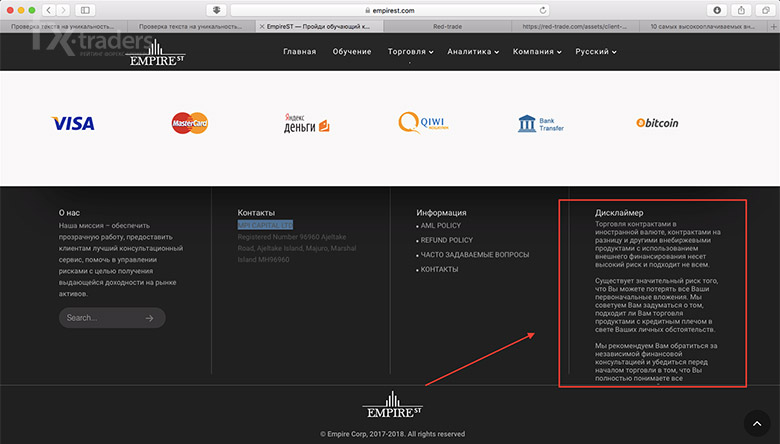Click the Visa payment logo

coord(73,123)
